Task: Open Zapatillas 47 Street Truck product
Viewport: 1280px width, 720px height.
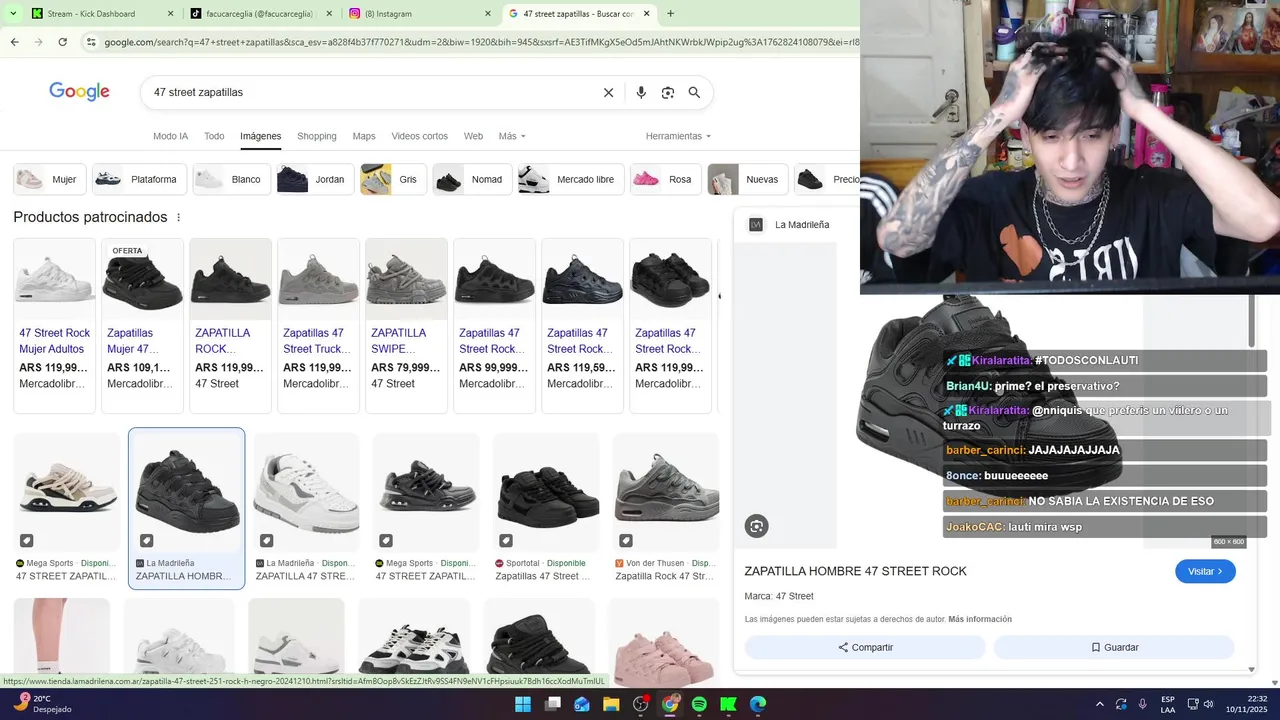Action: tap(318, 325)
